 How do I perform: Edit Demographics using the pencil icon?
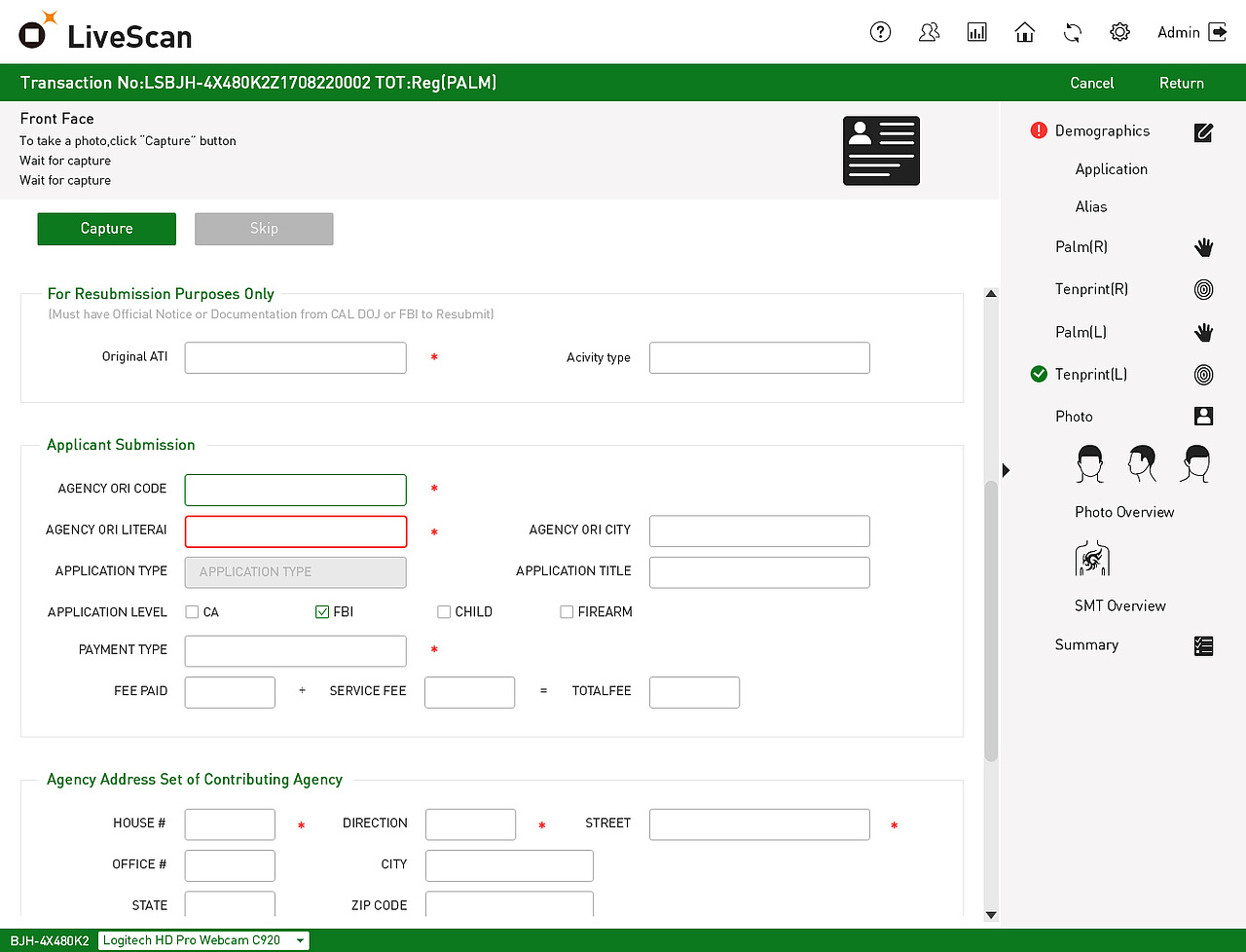(x=1203, y=132)
